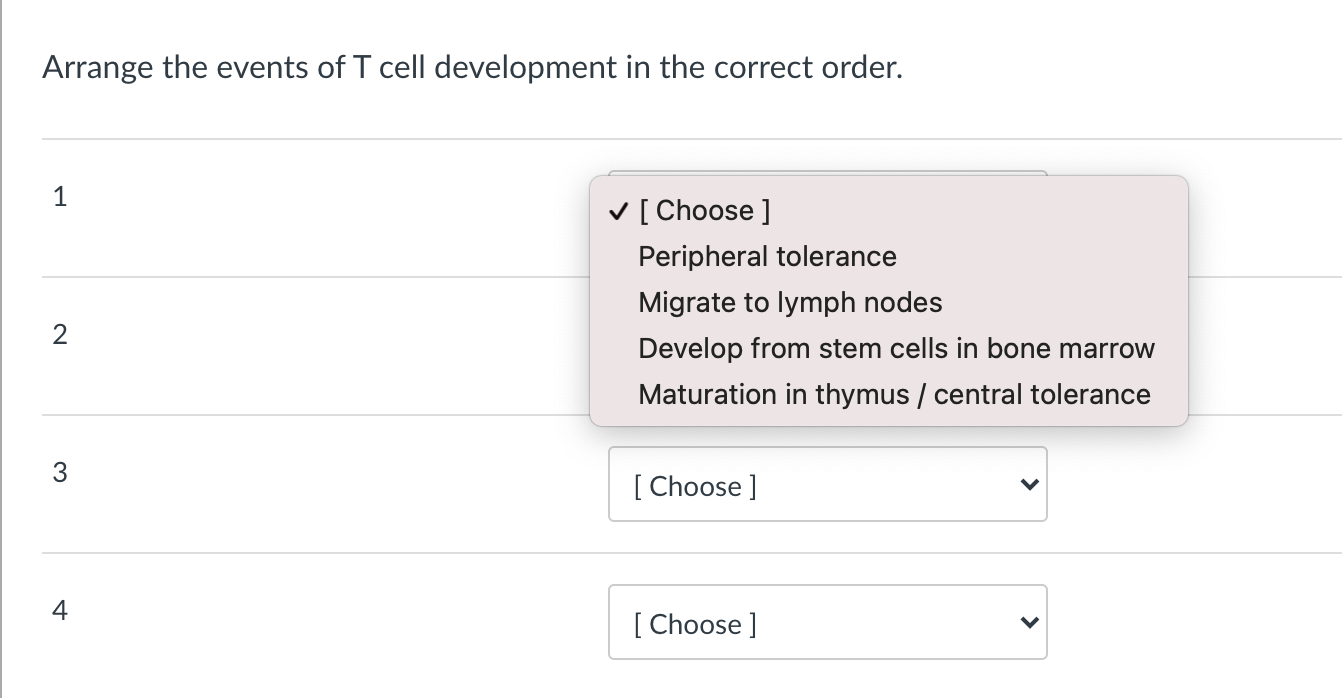Screen dimensions: 1342x698
Task: Select Maturation in thymus / central tolerance
Action: [x=894, y=395]
